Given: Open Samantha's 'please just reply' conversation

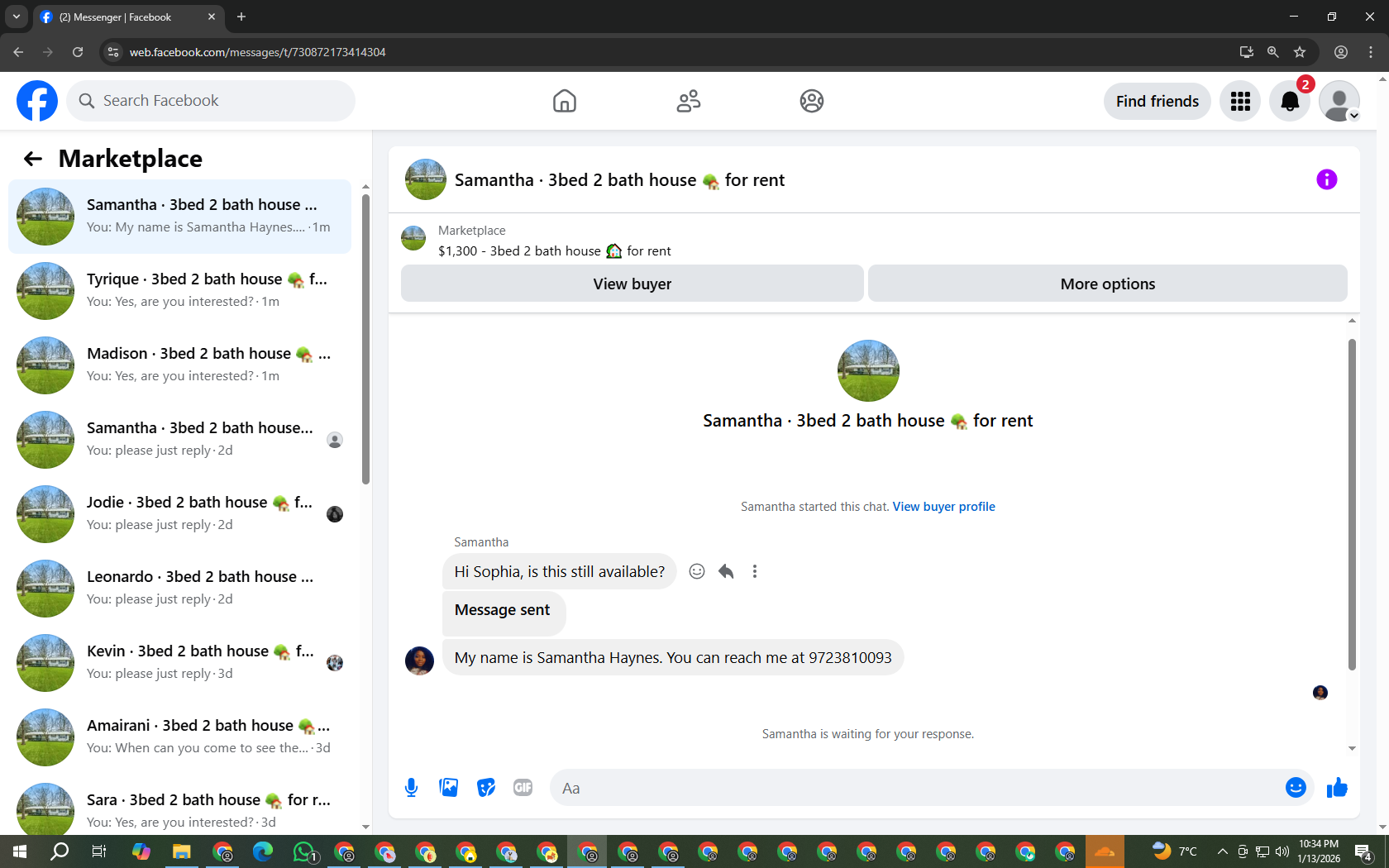Looking at the screenshot, I should (180, 440).
